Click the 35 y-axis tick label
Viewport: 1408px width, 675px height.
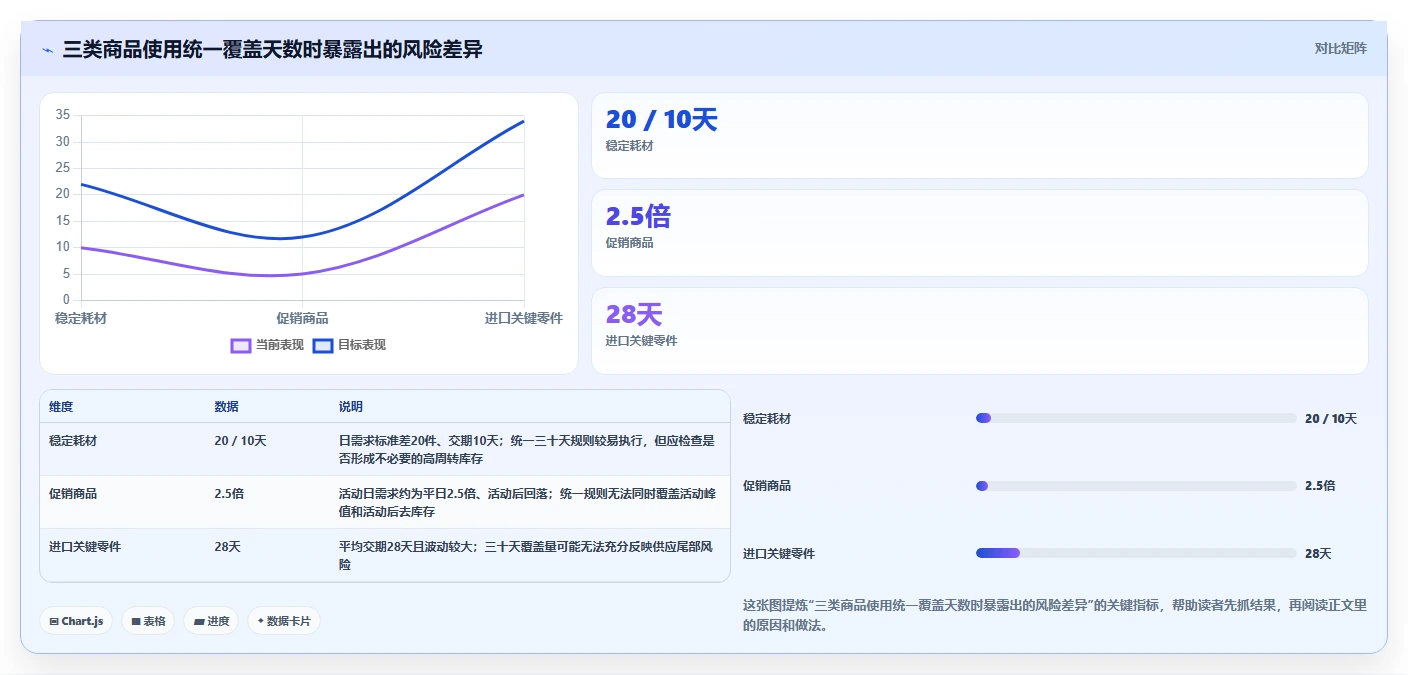coord(62,115)
